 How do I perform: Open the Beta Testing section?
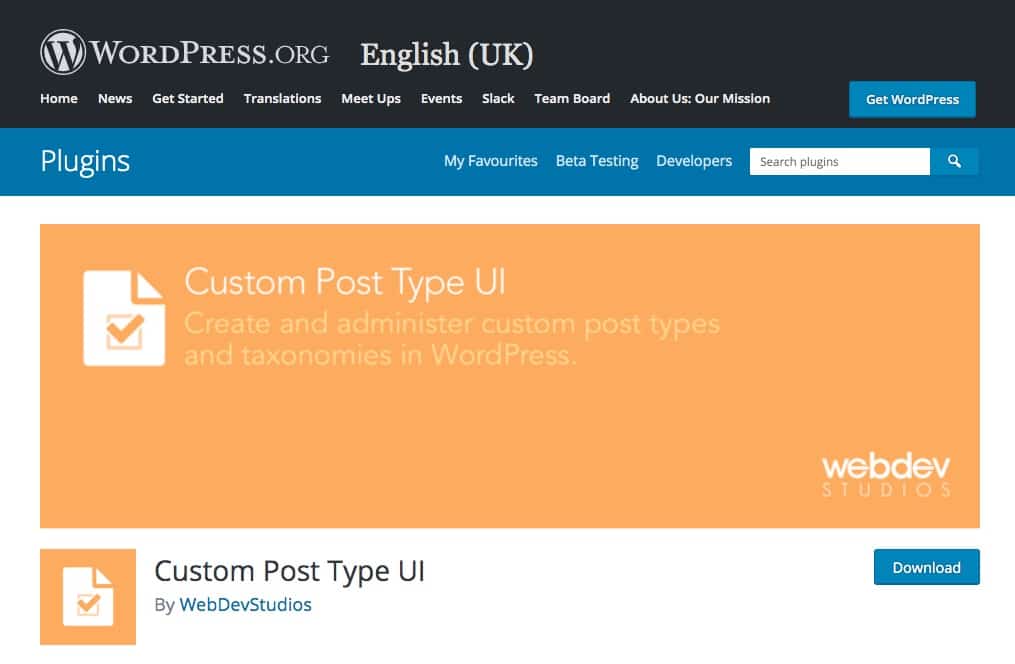click(x=597, y=161)
